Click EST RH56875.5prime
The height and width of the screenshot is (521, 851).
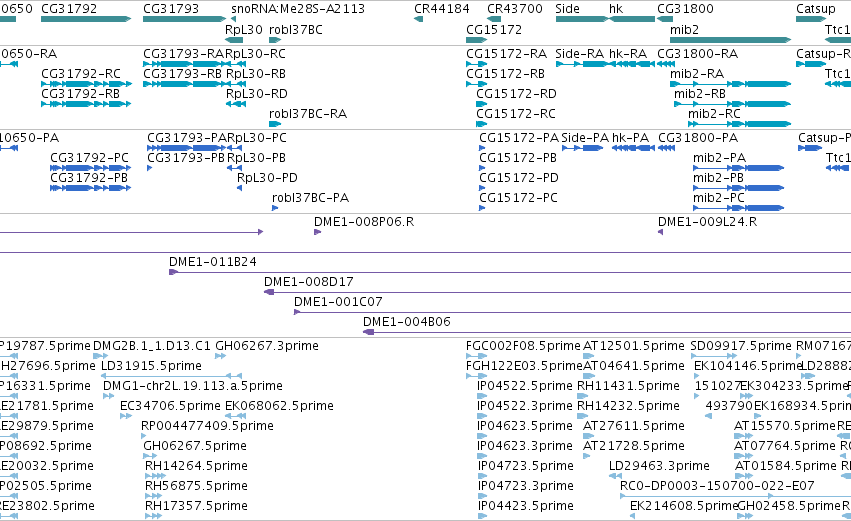point(196,487)
